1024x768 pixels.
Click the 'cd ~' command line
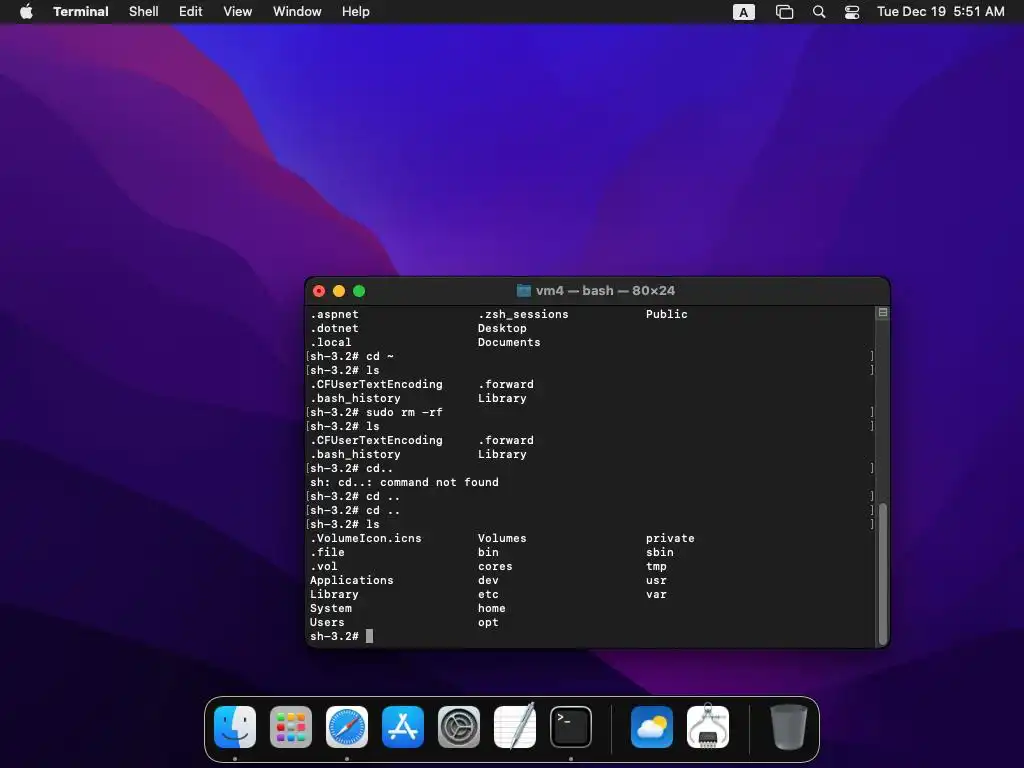352,356
